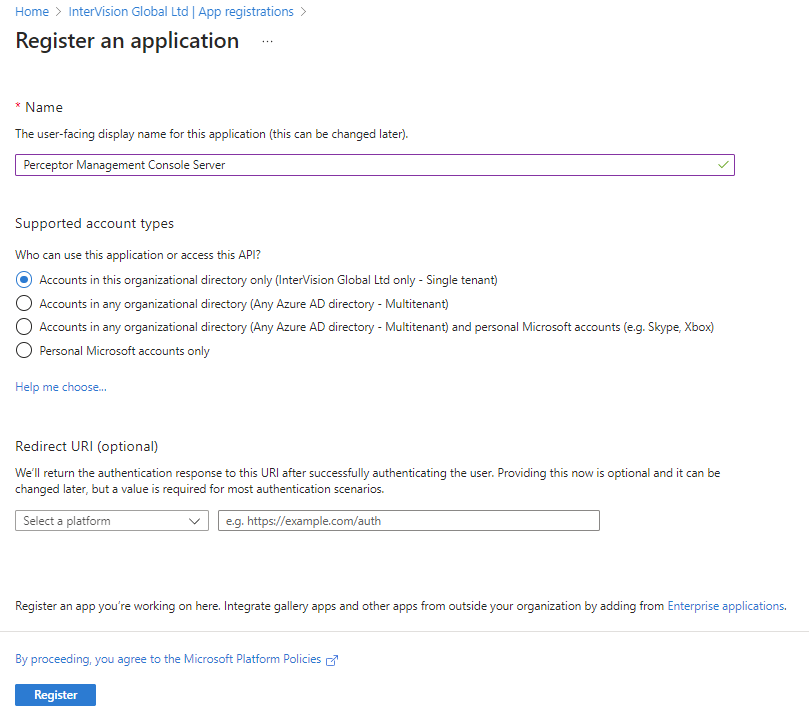Click the Register button
Image resolution: width=809 pixels, height=713 pixels.
point(56,695)
